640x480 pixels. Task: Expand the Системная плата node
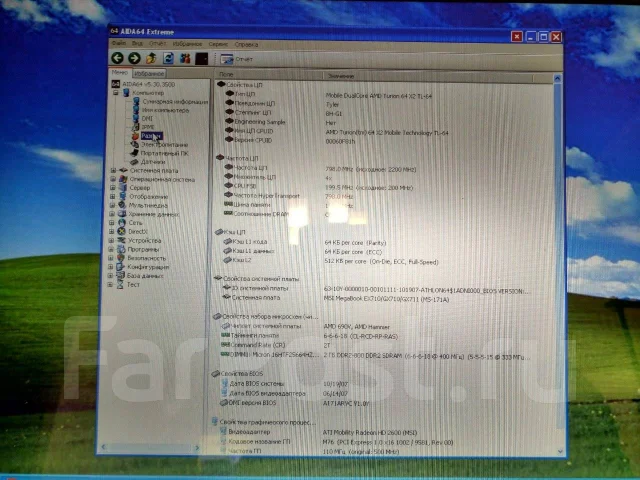[x=113, y=170]
